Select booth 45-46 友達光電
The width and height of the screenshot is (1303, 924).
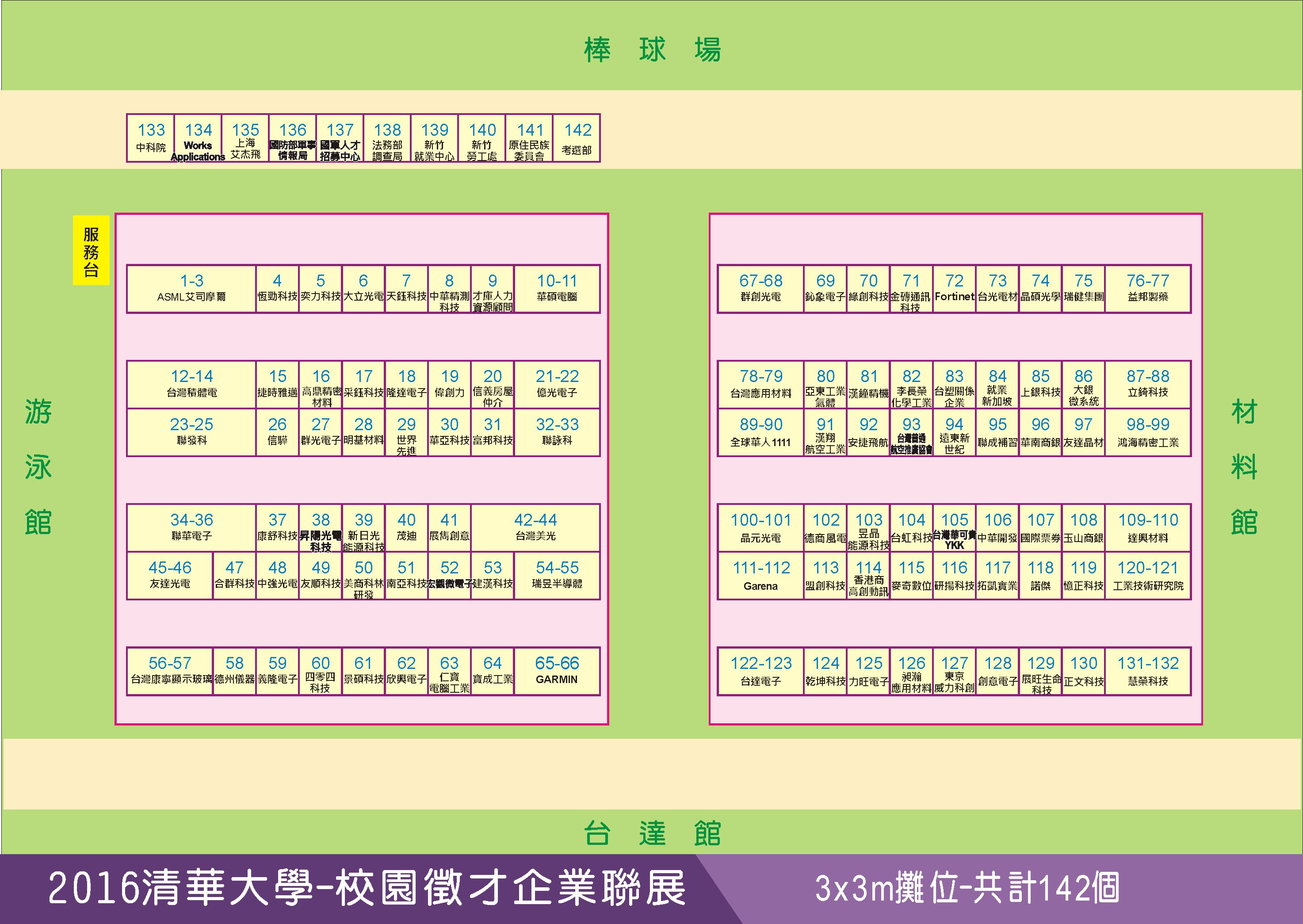point(169,575)
